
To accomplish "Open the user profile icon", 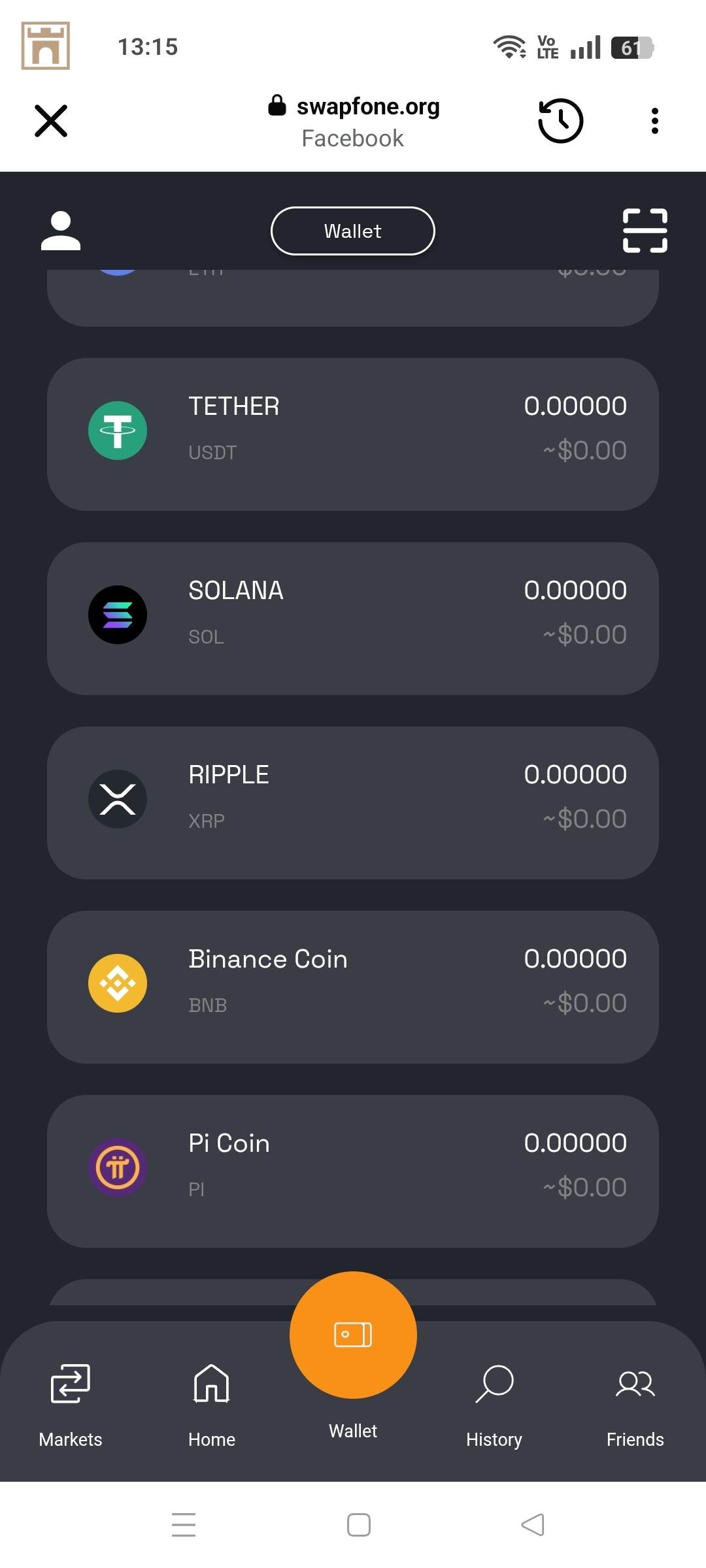I will [61, 231].
